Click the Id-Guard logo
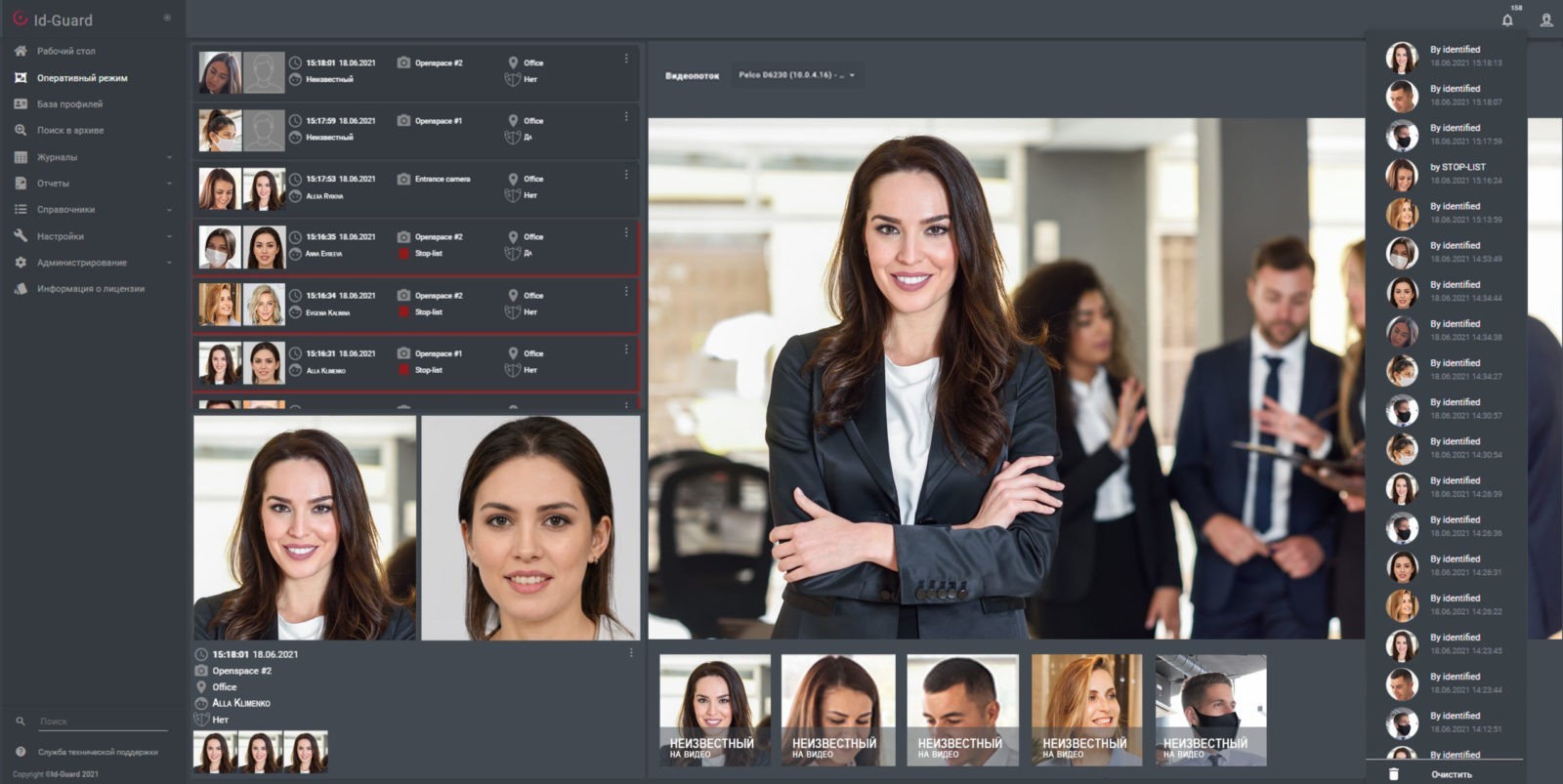The image size is (1563, 784). click(x=21, y=19)
